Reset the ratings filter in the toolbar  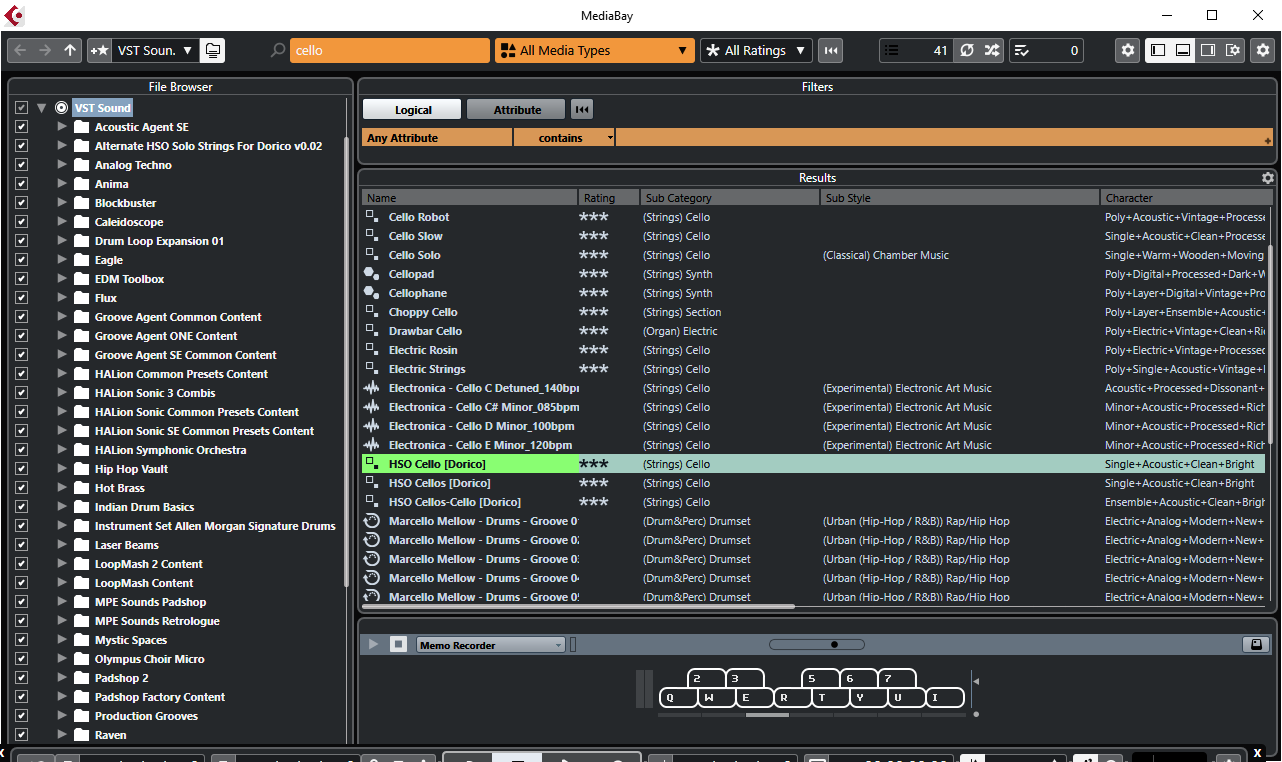[x=831, y=50]
